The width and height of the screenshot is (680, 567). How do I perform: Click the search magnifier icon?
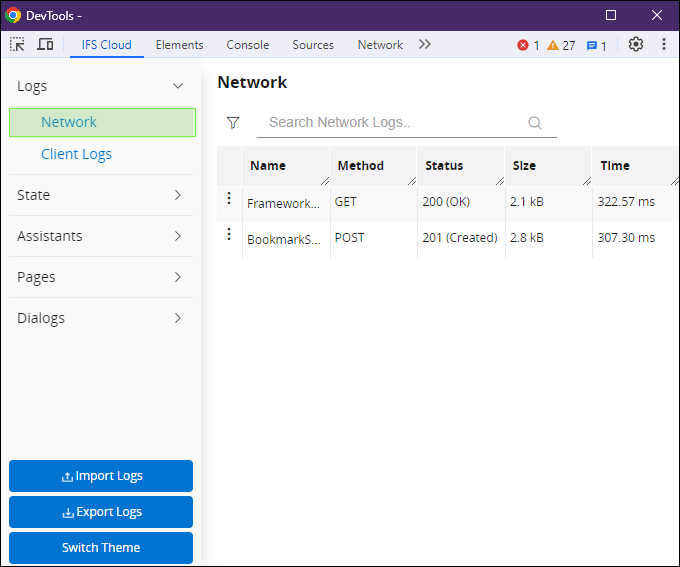pyautogui.click(x=535, y=123)
